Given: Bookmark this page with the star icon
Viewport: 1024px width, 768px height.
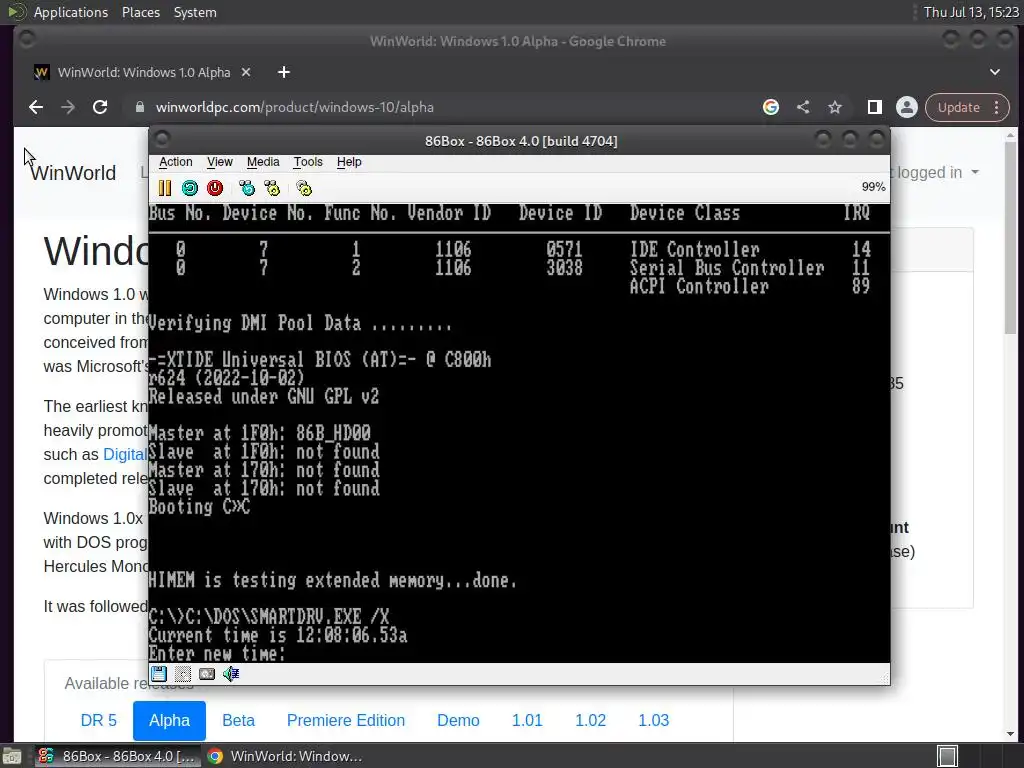Looking at the screenshot, I should point(835,107).
